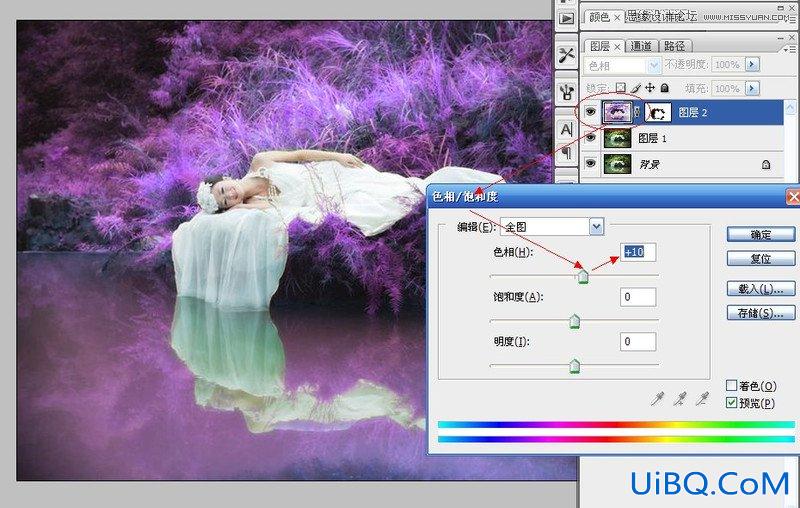The height and width of the screenshot is (508, 800).
Task: Select 图层 2 layer mask thumbnail
Action: pos(658,112)
